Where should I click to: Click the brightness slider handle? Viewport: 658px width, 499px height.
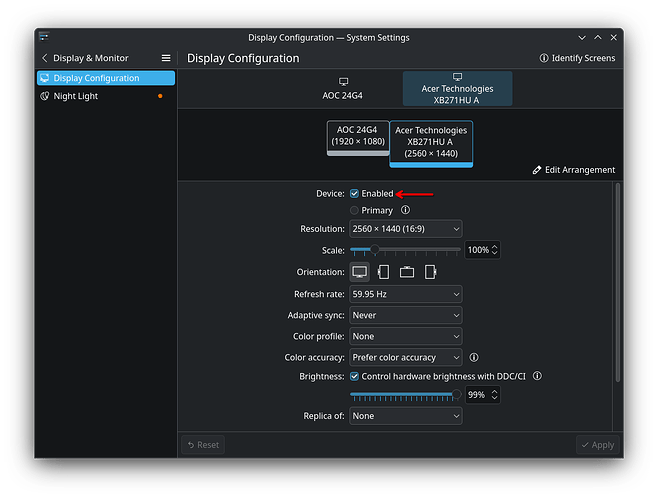tap(457, 394)
